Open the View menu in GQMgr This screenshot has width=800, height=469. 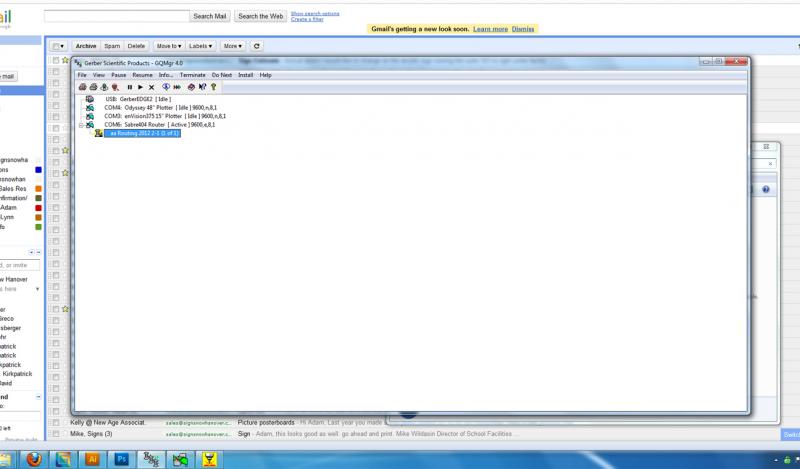[98, 75]
